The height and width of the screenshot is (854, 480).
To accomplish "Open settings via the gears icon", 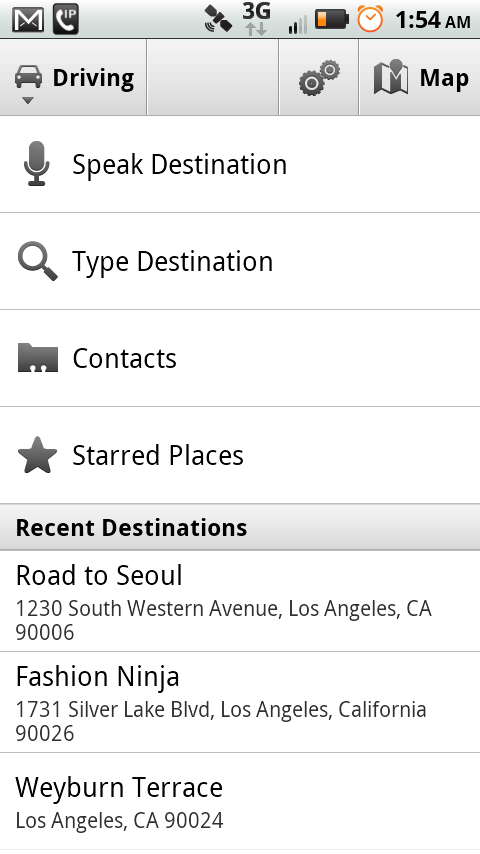I will [x=319, y=77].
